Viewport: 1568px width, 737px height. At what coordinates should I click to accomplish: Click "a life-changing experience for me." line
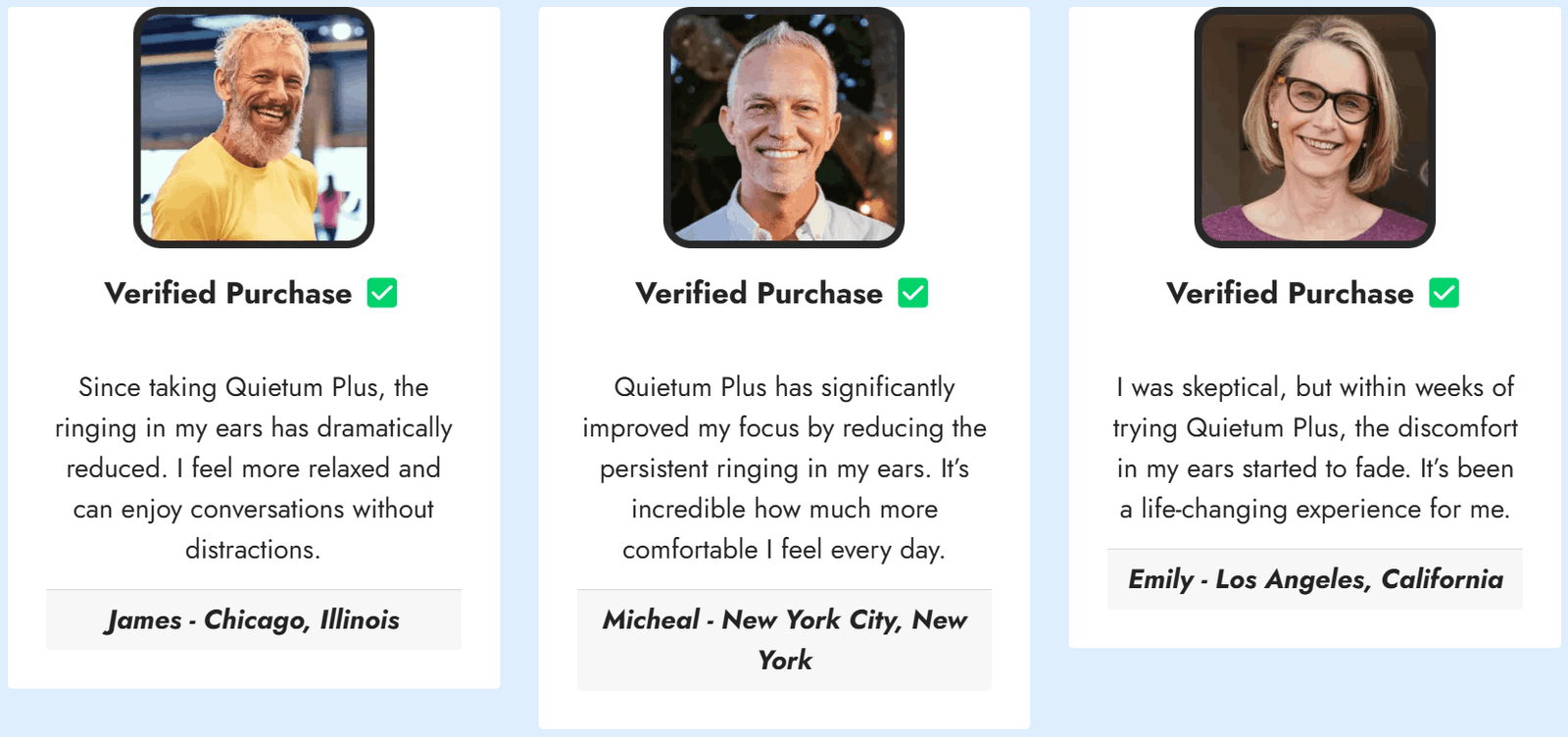click(1315, 510)
